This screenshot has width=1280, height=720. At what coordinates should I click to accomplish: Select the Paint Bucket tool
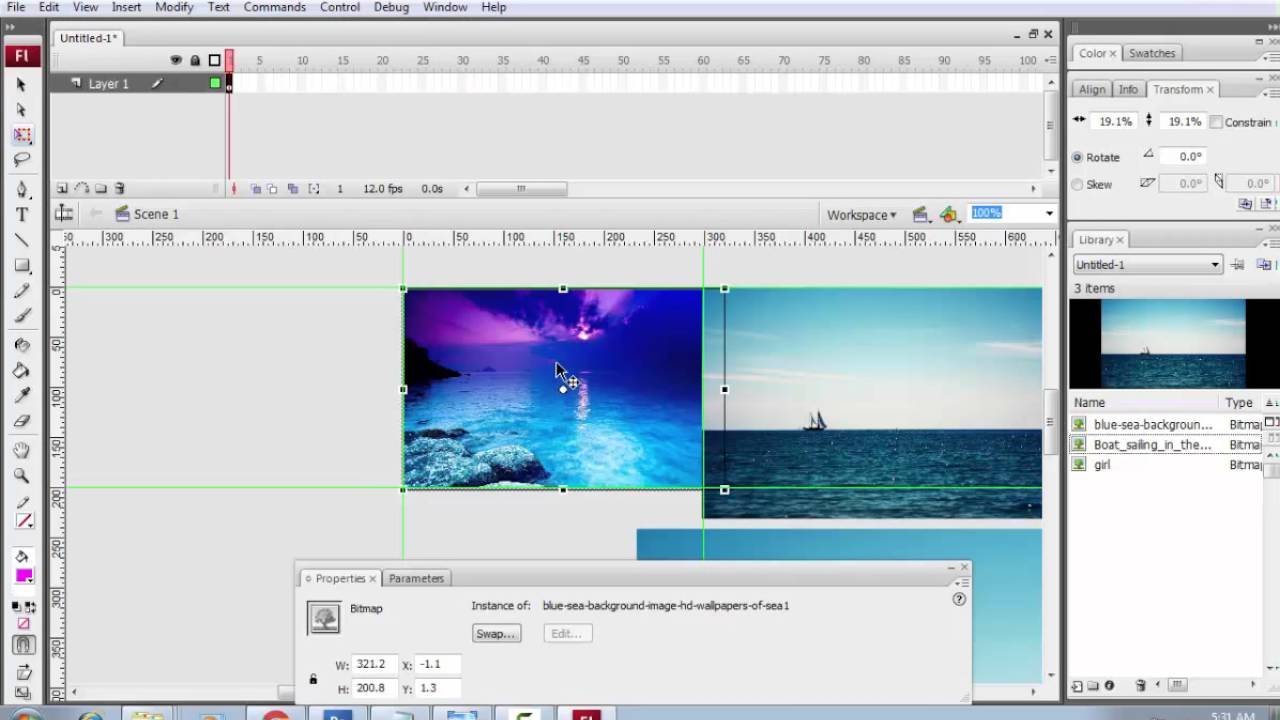tap(22, 371)
